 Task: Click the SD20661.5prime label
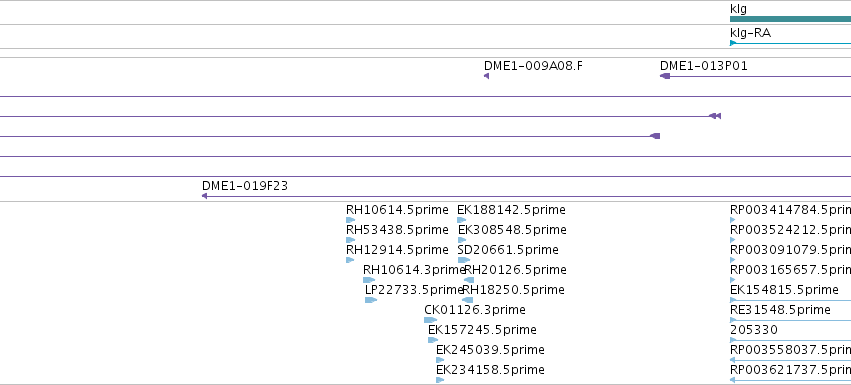tap(508, 250)
